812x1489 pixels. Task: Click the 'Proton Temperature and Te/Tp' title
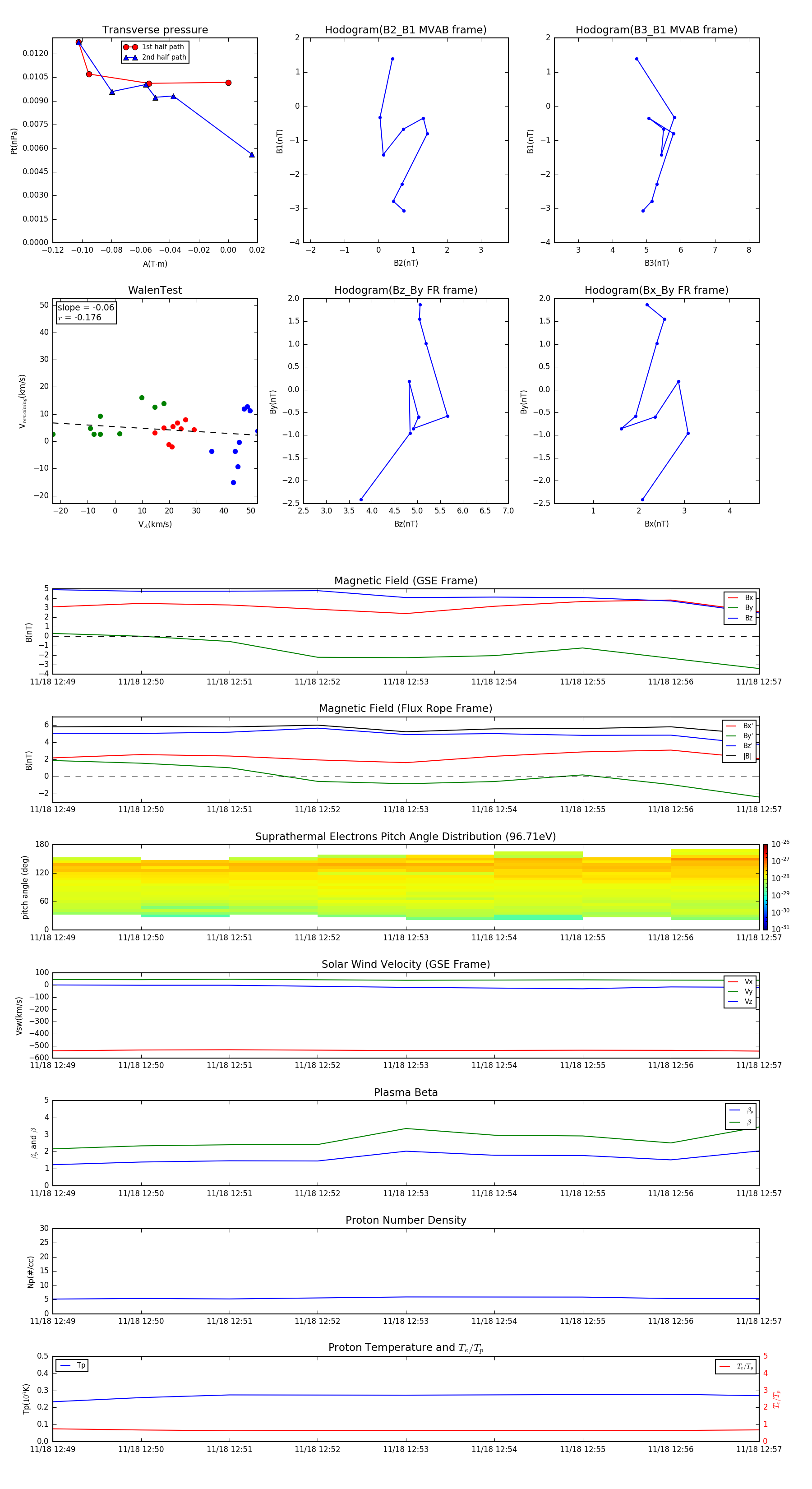pyautogui.click(x=406, y=1348)
